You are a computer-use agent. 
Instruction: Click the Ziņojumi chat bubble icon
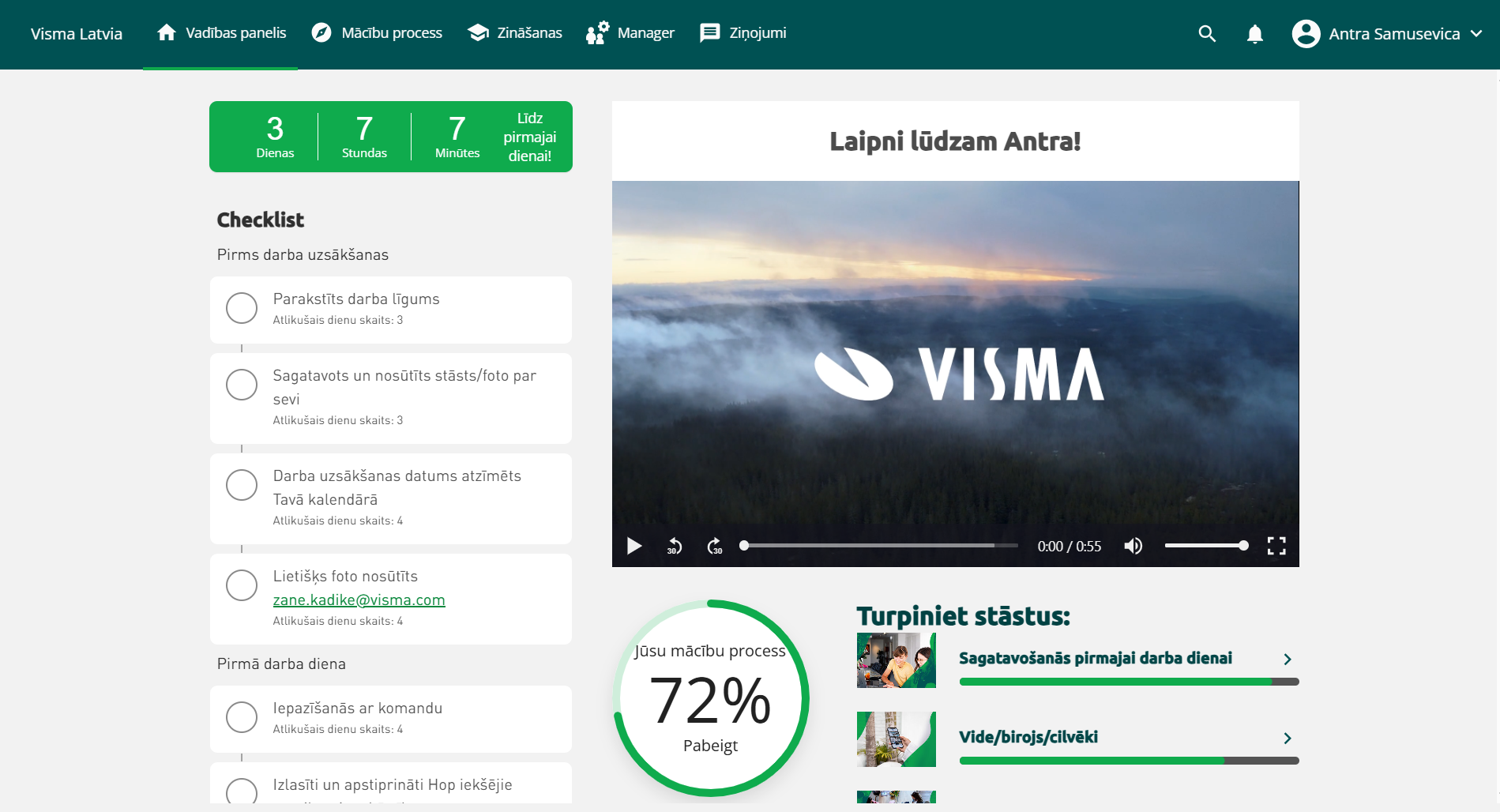click(709, 32)
